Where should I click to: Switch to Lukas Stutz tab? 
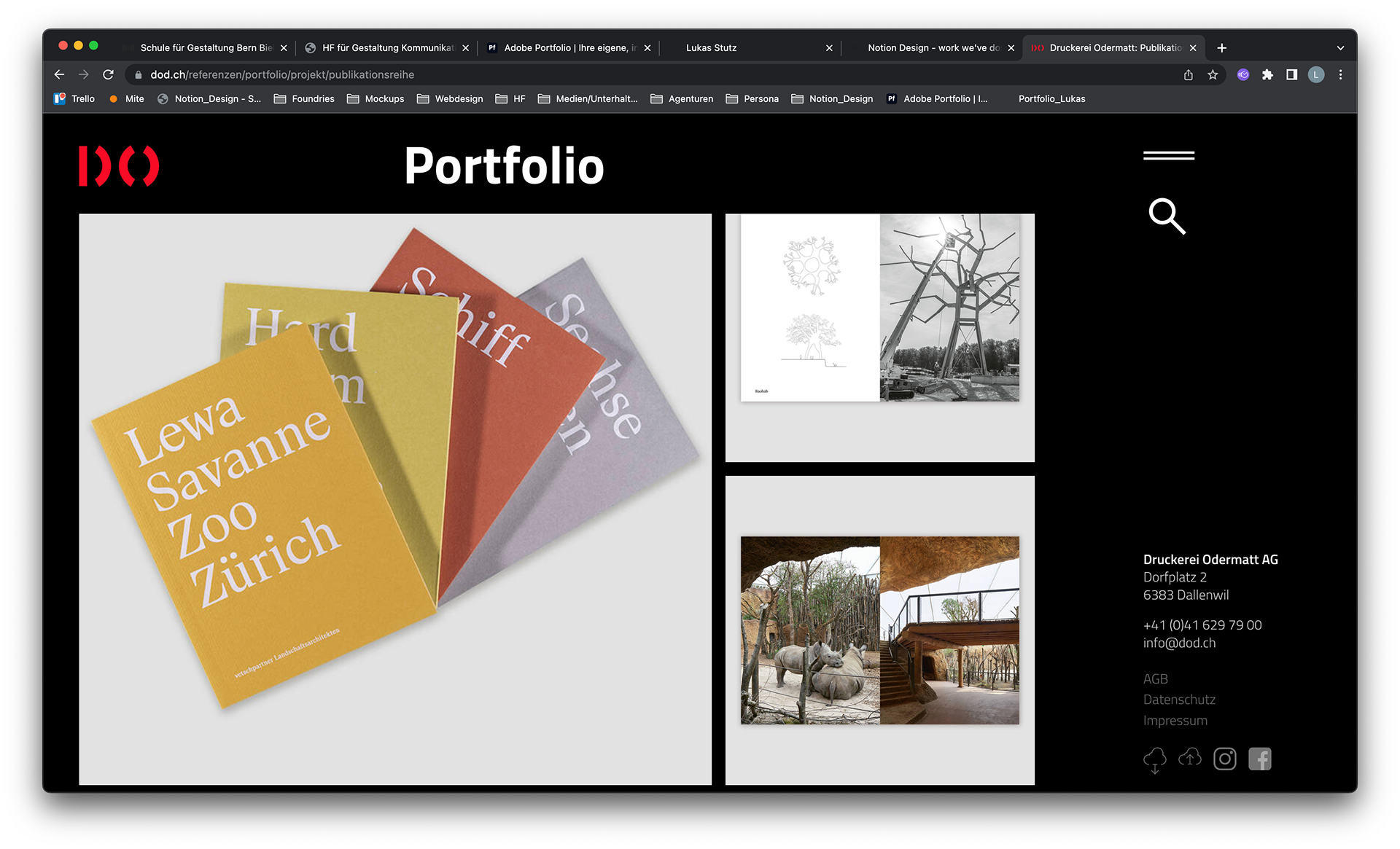[751, 48]
